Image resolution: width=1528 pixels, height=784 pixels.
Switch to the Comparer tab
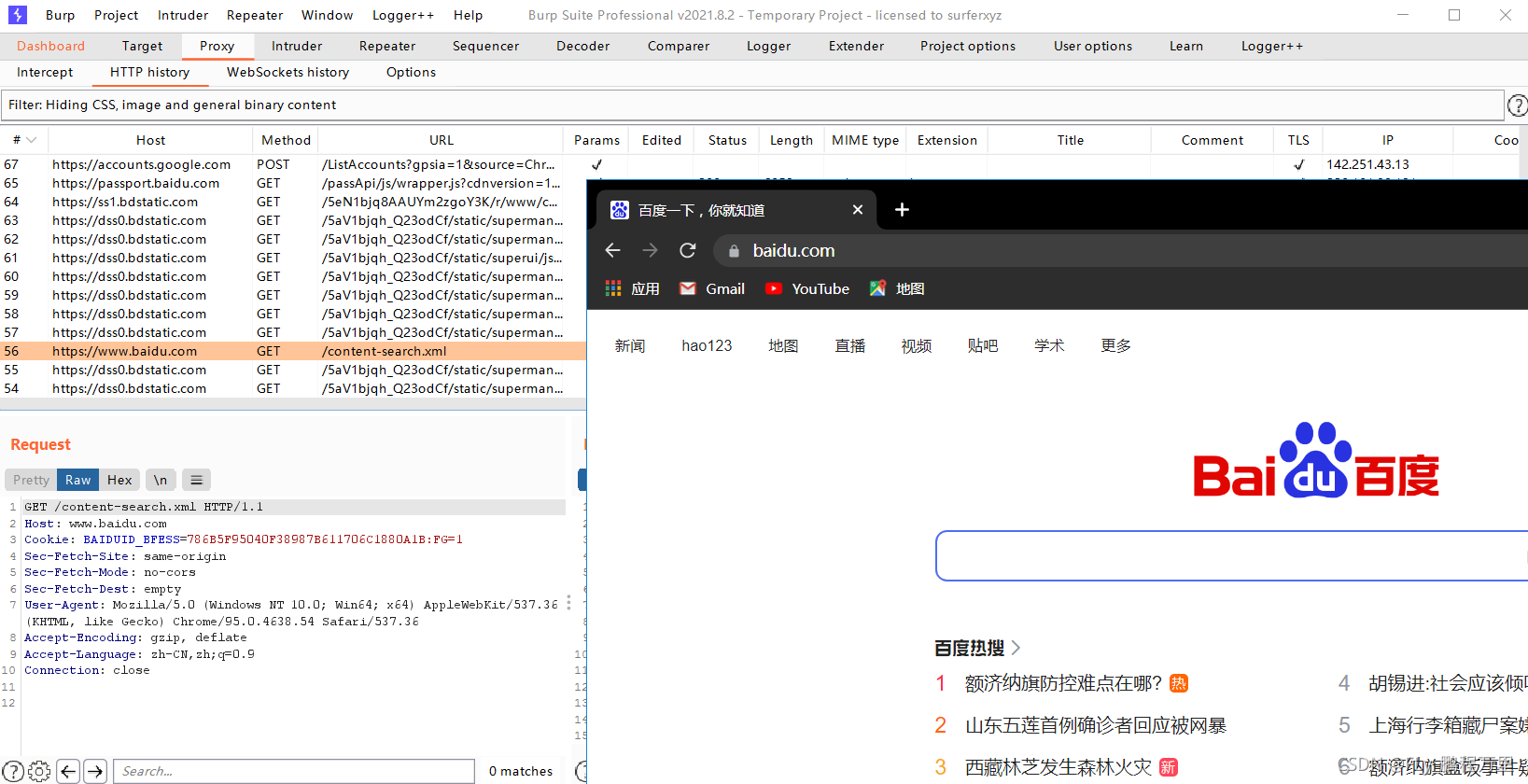679,46
